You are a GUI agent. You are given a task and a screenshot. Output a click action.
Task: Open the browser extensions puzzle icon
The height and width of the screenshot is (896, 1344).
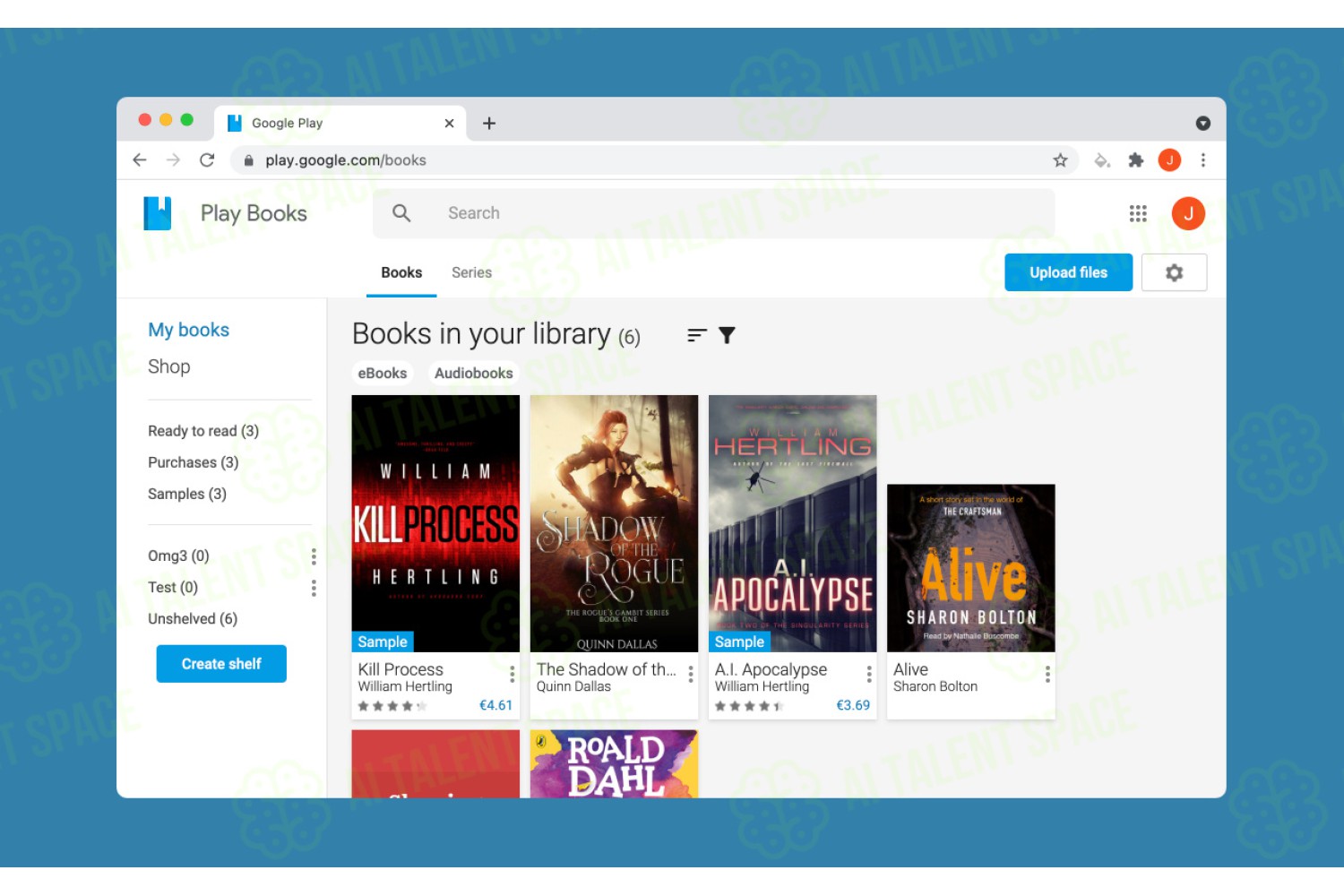1136,160
